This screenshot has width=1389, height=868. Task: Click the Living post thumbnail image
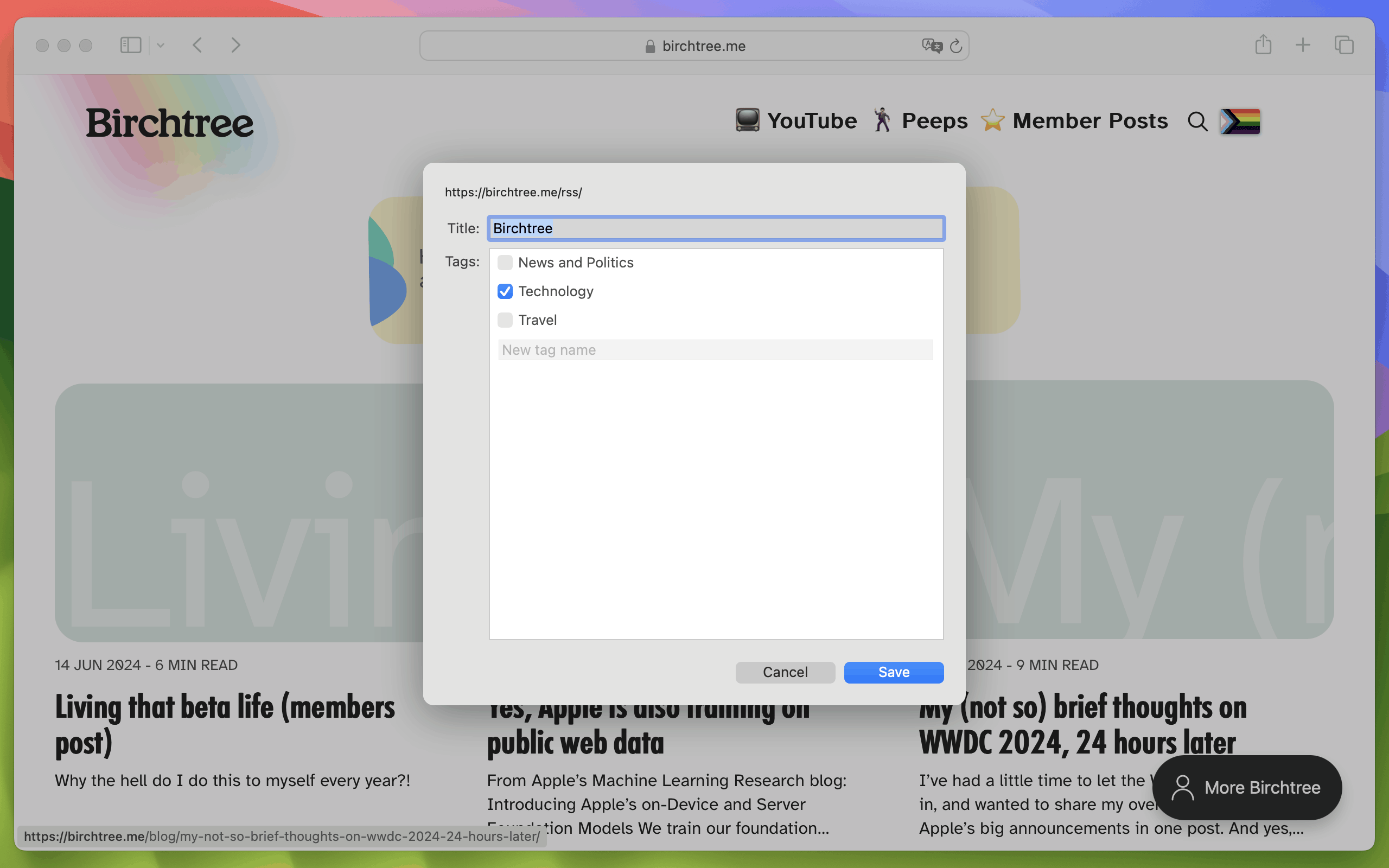click(239, 512)
